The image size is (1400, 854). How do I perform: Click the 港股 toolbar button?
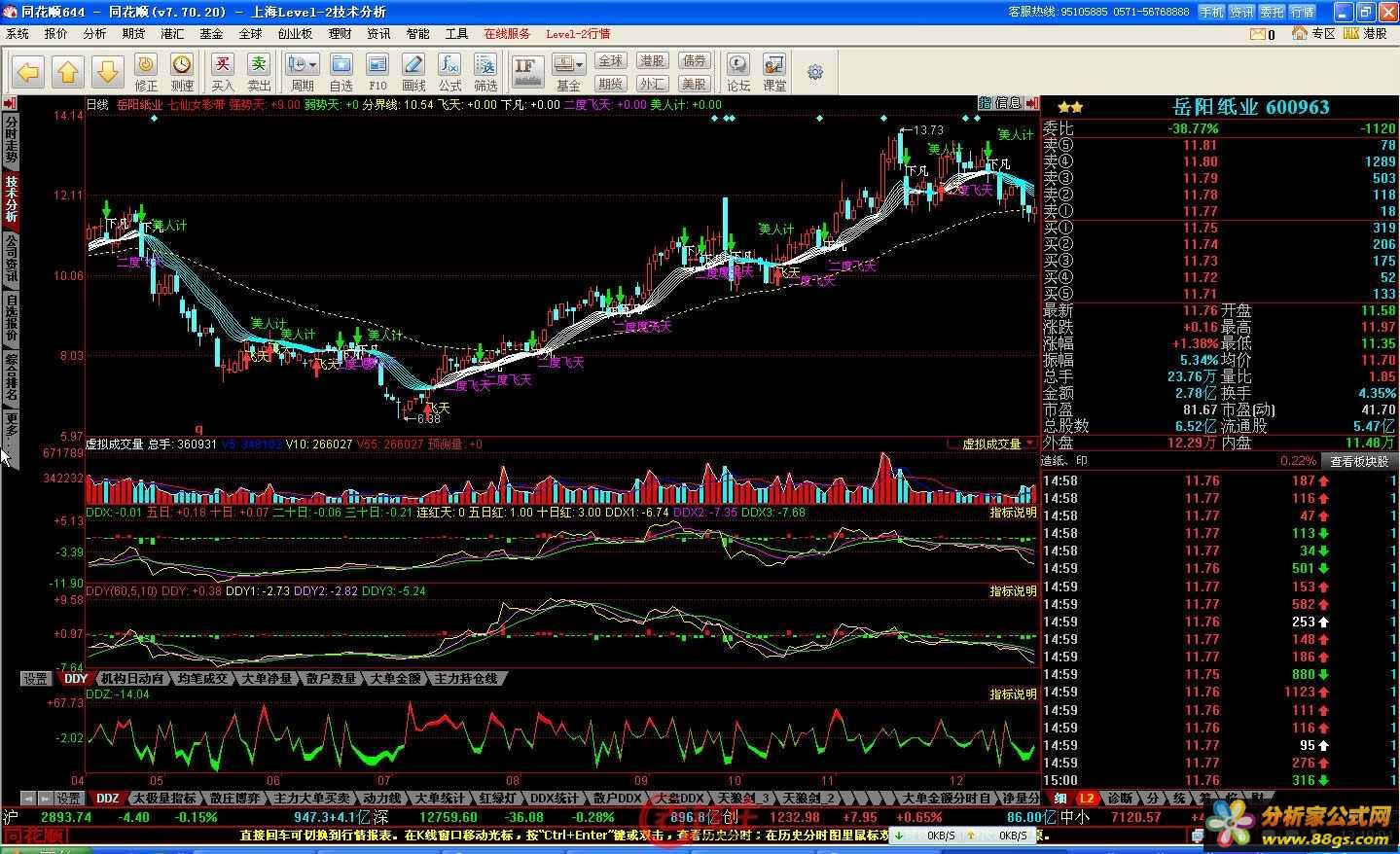pos(652,61)
